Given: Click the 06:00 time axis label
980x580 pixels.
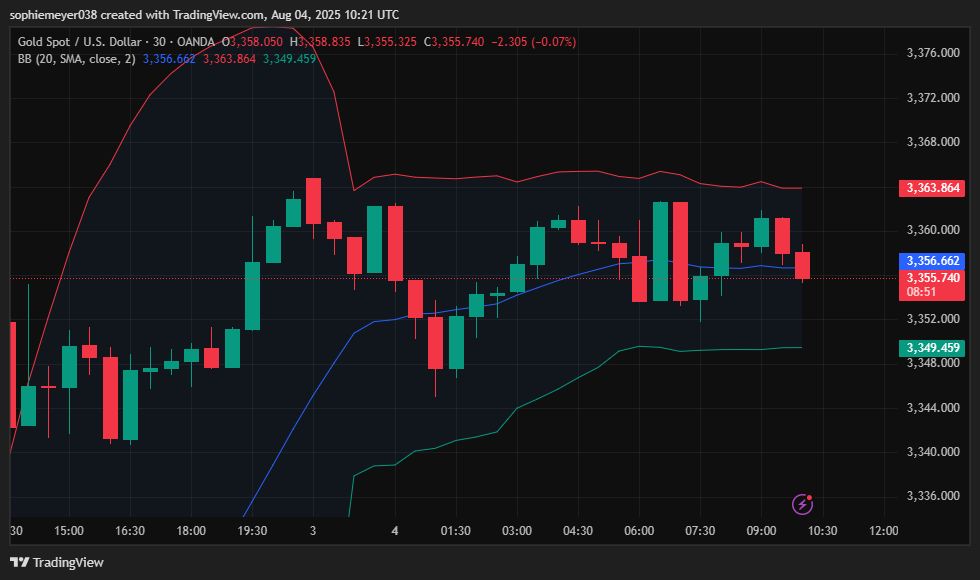Looking at the screenshot, I should 639,531.
